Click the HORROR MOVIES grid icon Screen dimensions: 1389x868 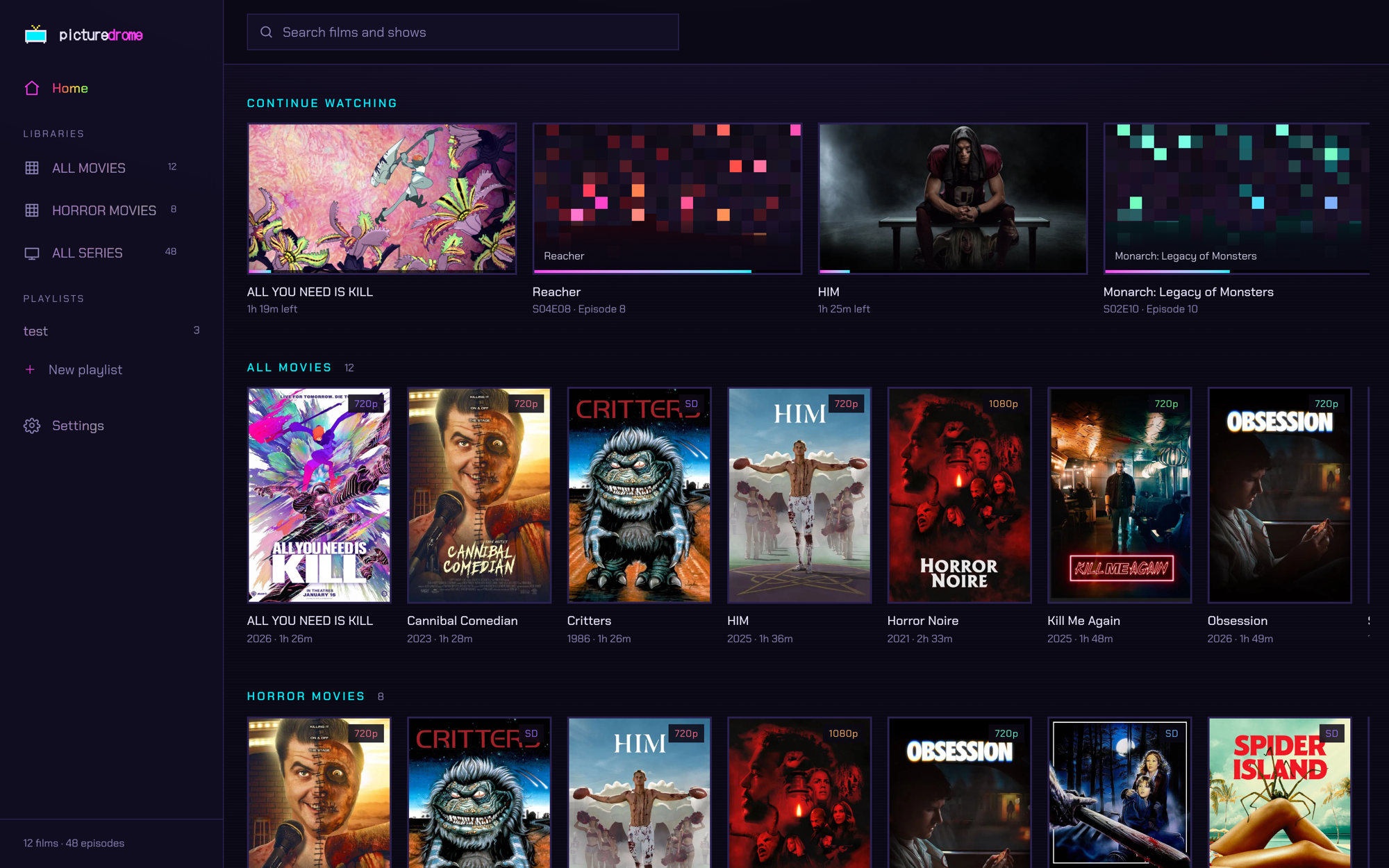(x=32, y=210)
